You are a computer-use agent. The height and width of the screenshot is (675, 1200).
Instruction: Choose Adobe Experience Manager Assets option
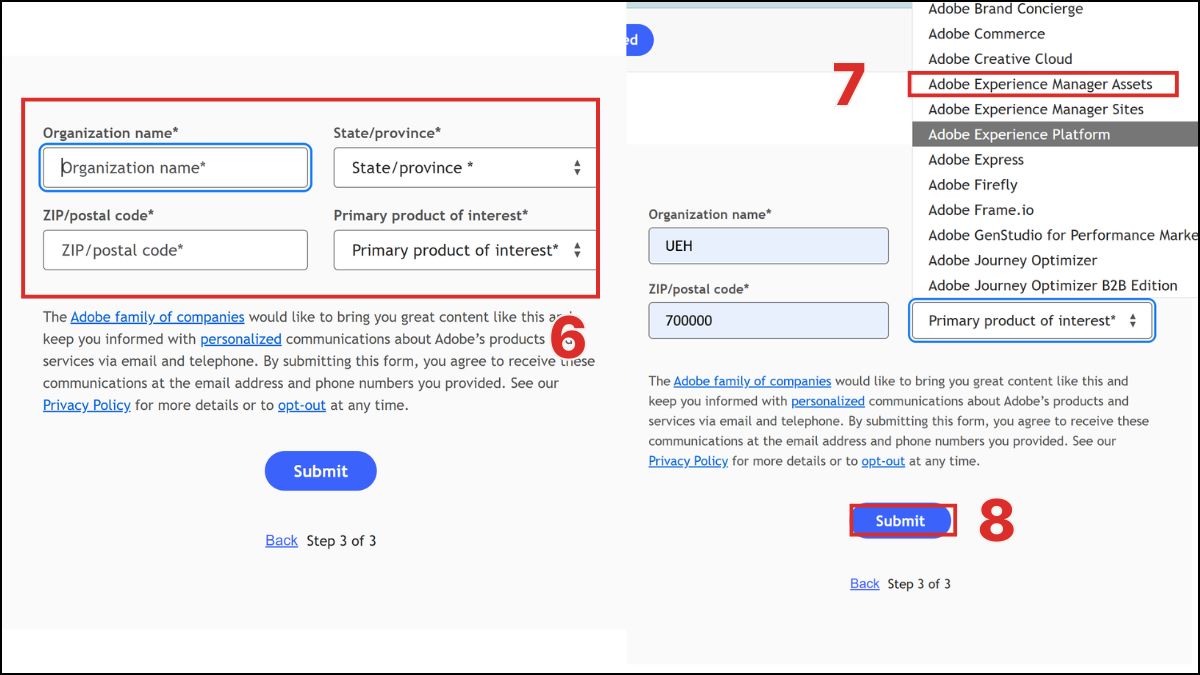(1040, 84)
